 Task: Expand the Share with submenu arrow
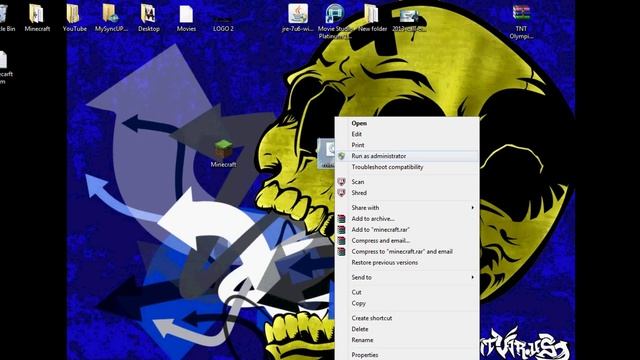pyautogui.click(x=473, y=208)
